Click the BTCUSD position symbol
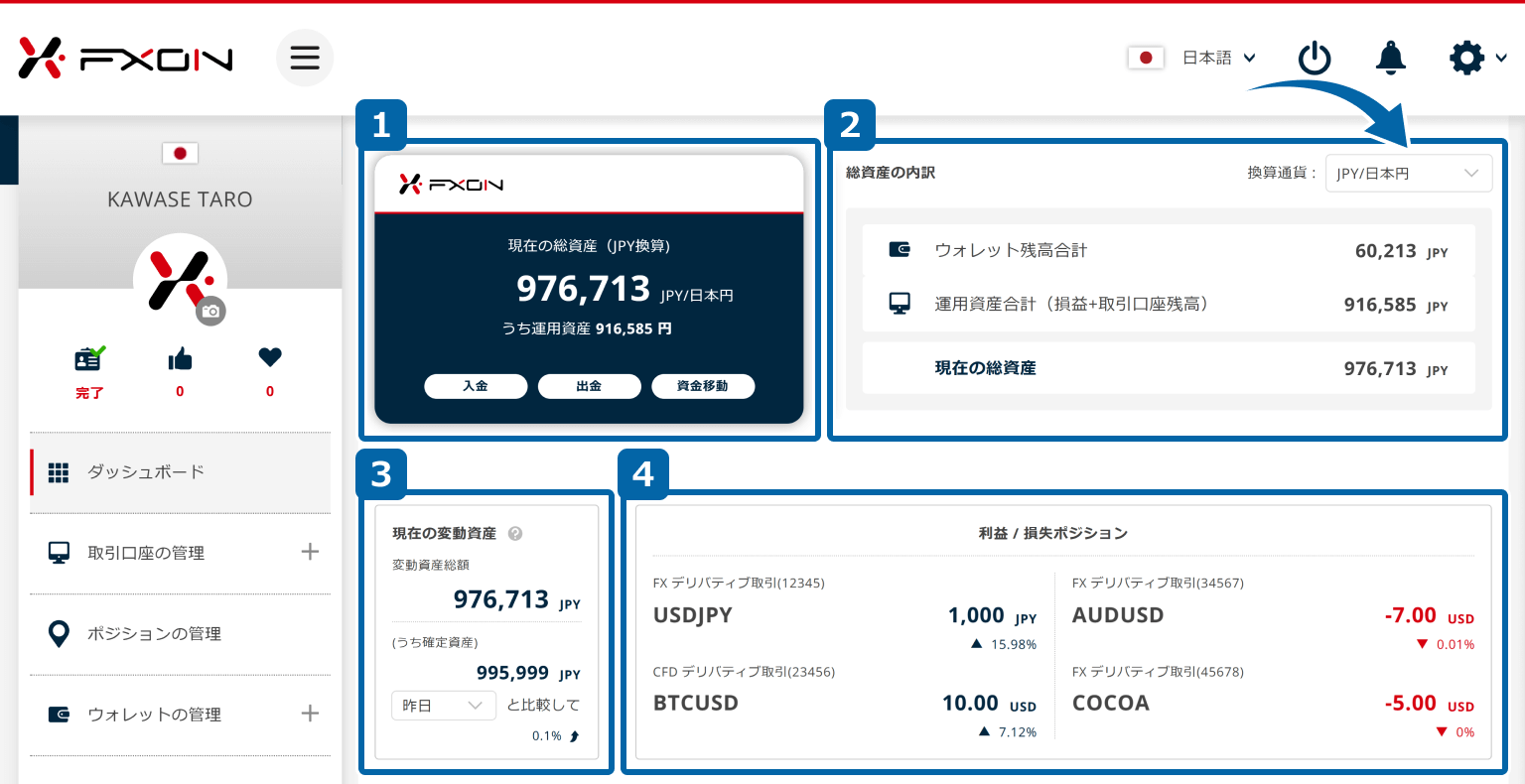Image resolution: width=1525 pixels, height=784 pixels. [x=696, y=704]
